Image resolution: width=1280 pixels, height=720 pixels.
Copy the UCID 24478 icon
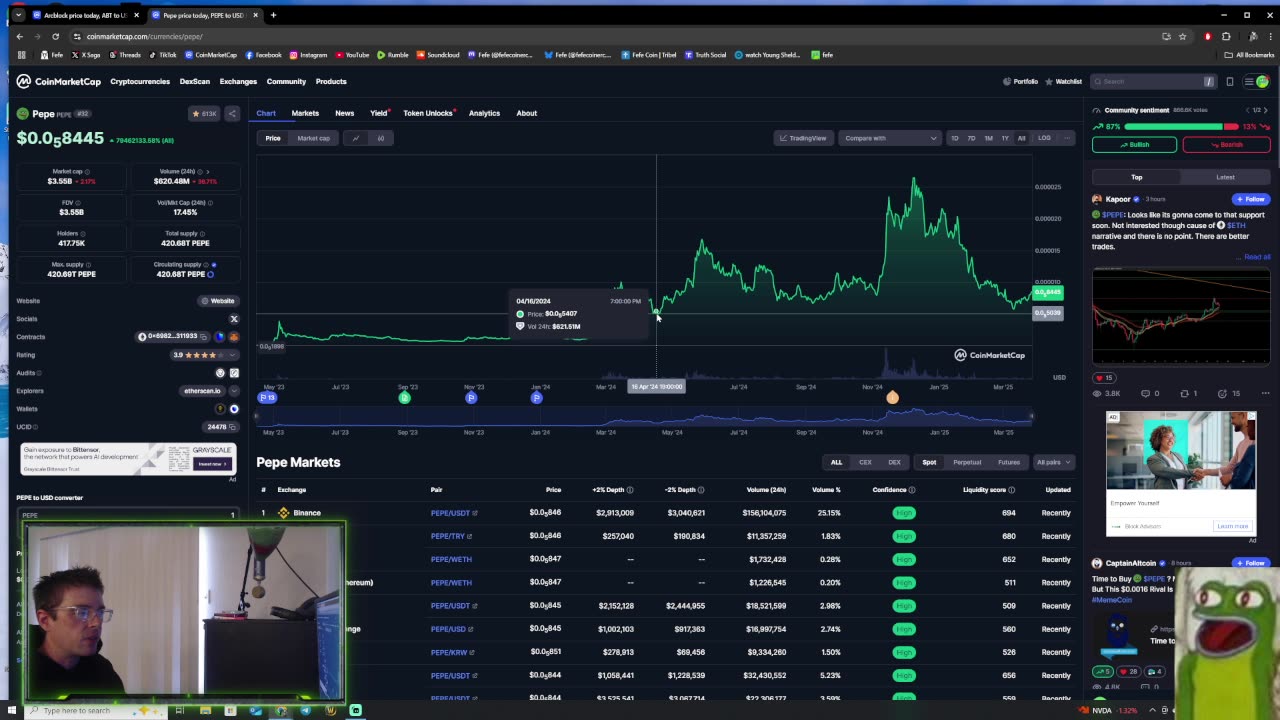(234, 427)
